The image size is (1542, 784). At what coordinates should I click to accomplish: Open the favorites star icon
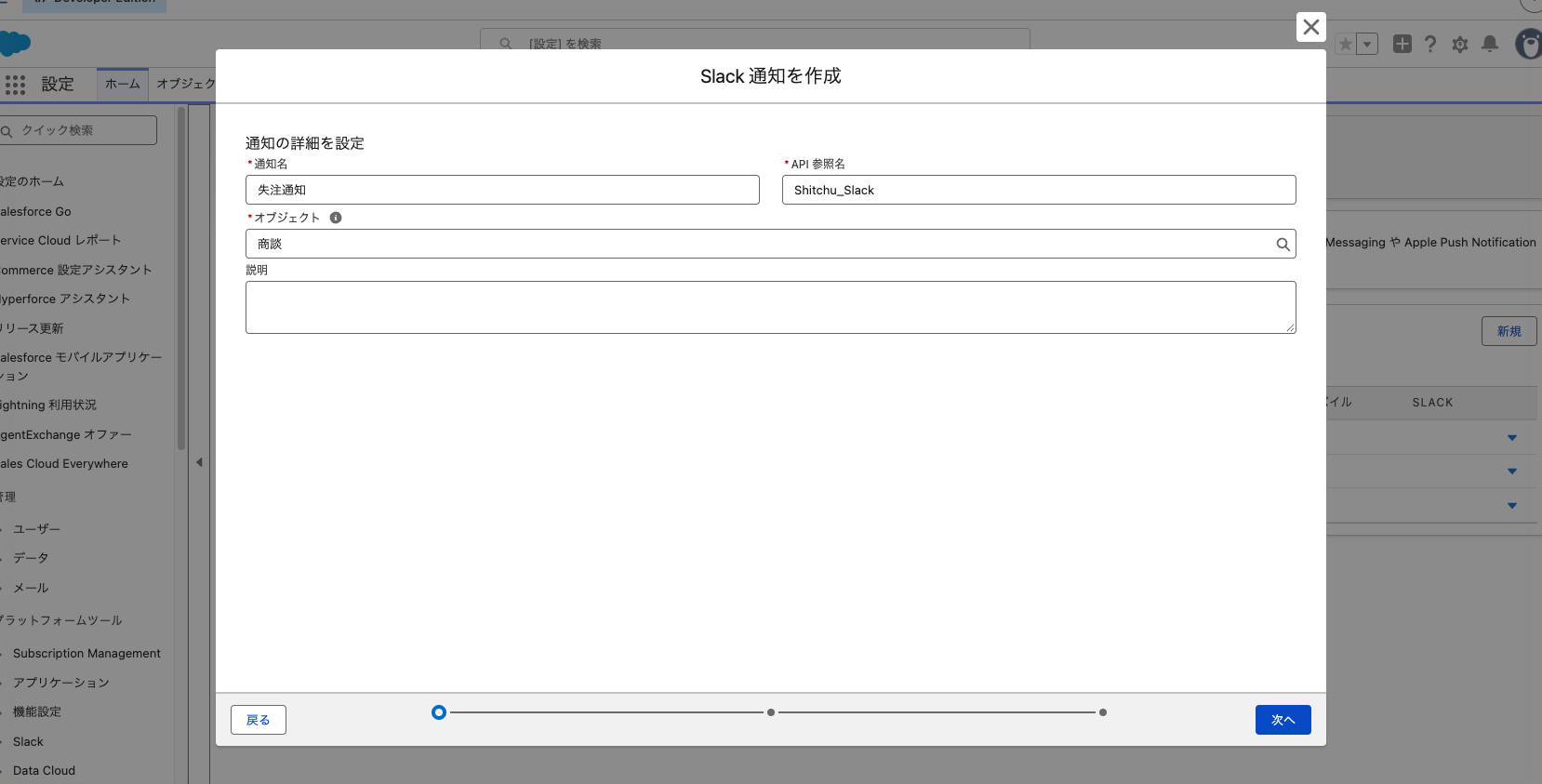1345,44
